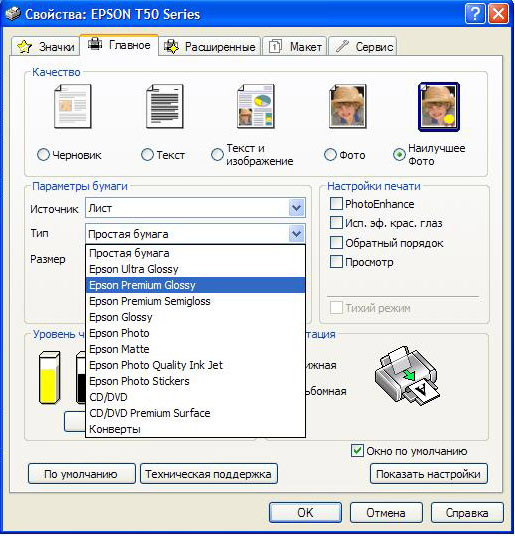Choose Epson Glossy paper type

tap(195, 317)
